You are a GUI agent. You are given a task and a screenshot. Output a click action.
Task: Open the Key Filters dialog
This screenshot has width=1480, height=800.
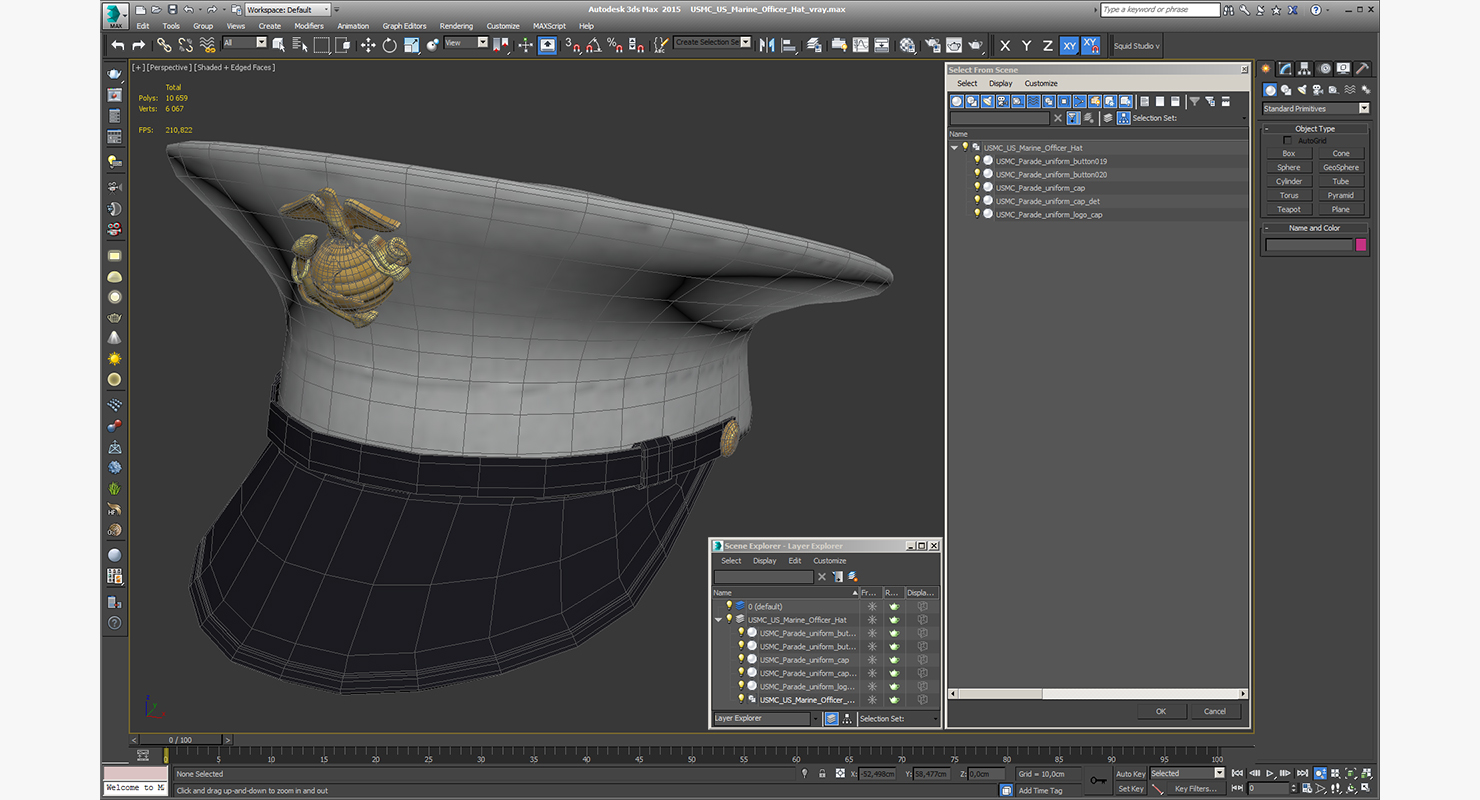(1196, 788)
